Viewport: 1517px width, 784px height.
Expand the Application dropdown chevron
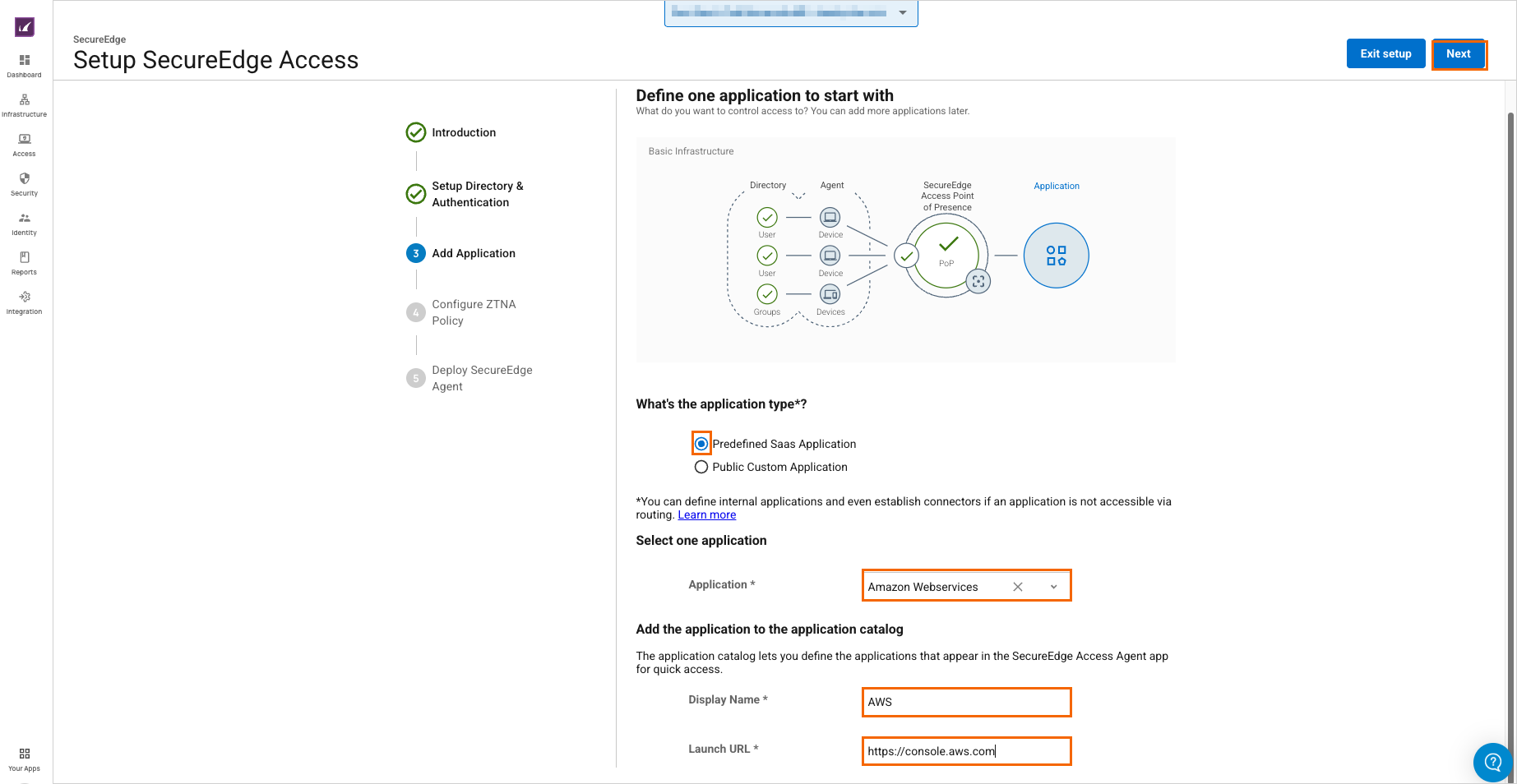click(1053, 587)
